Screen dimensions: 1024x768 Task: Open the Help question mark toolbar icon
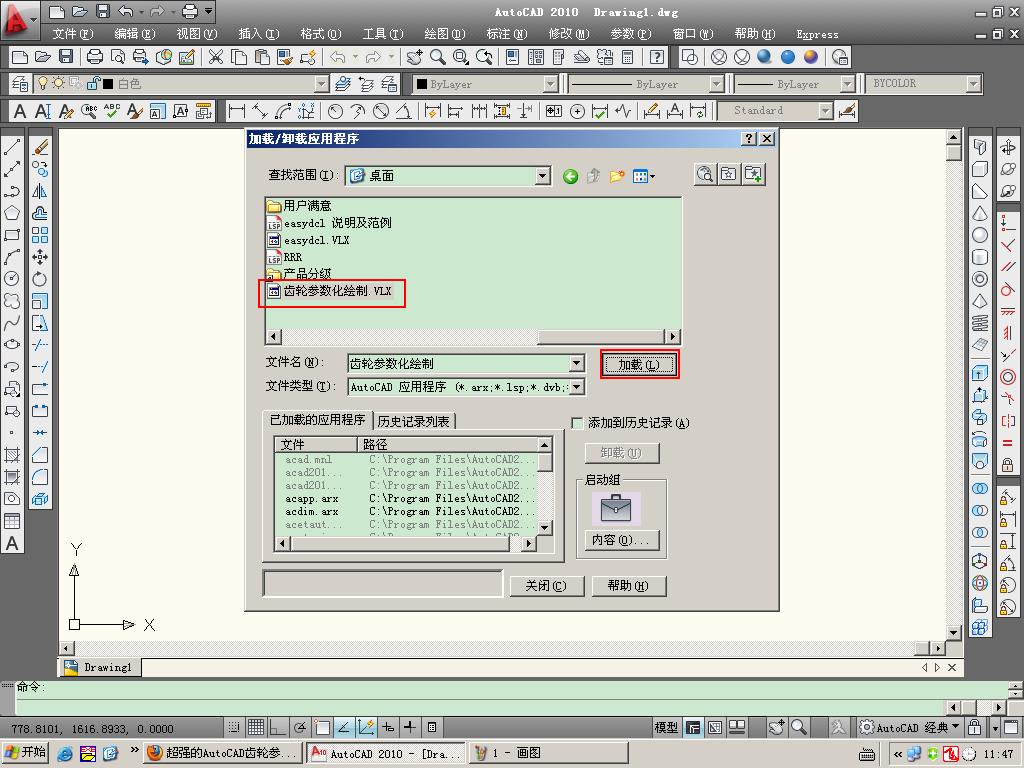point(657,57)
